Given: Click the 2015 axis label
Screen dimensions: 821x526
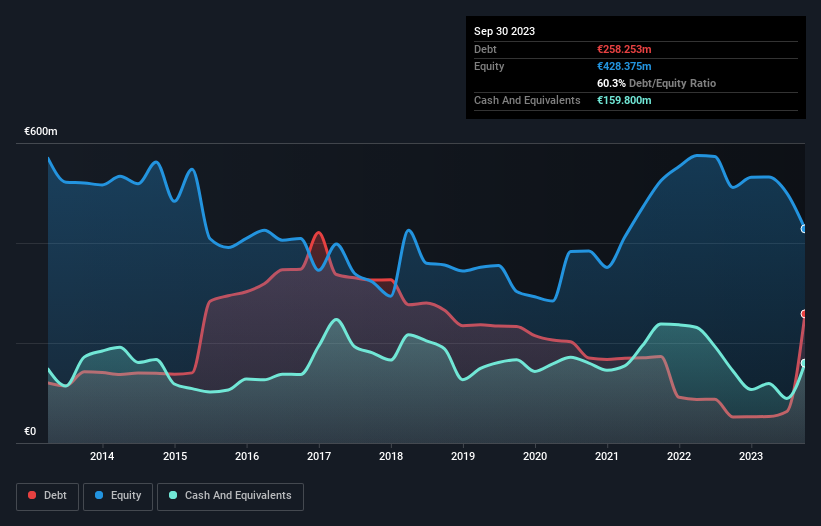Looking at the screenshot, I should pyautogui.click(x=175, y=456).
